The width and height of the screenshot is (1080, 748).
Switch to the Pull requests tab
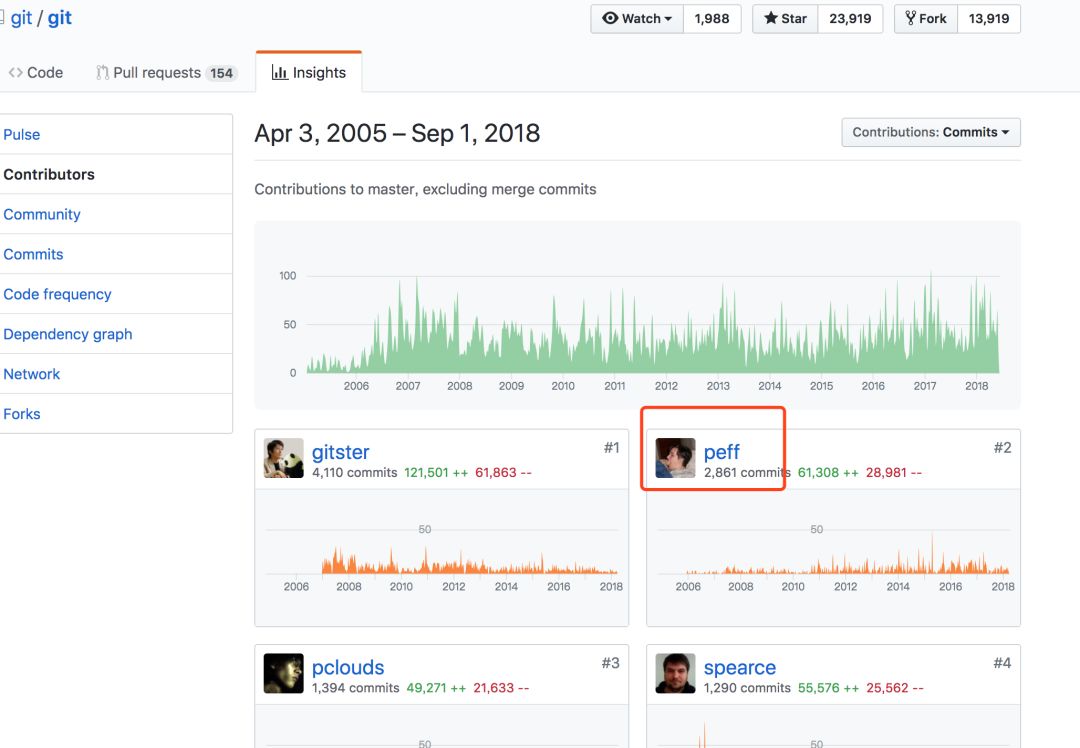point(166,72)
